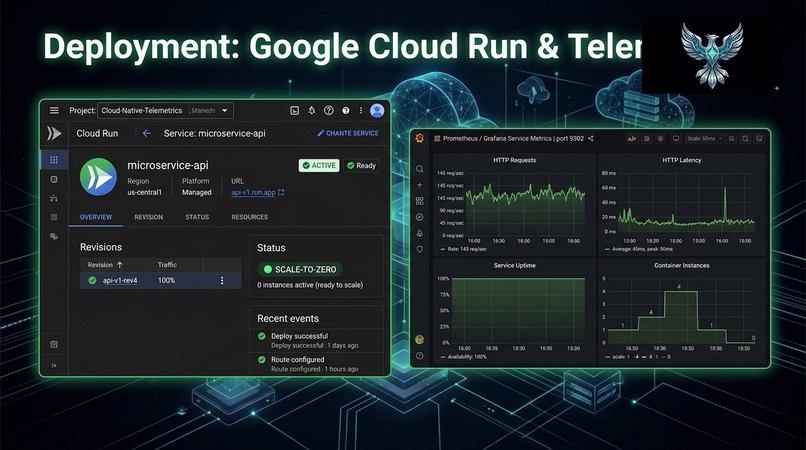Screen dimensions: 806x450
Task: Open the api-v1-rev4 revision link
Action: click(x=120, y=280)
